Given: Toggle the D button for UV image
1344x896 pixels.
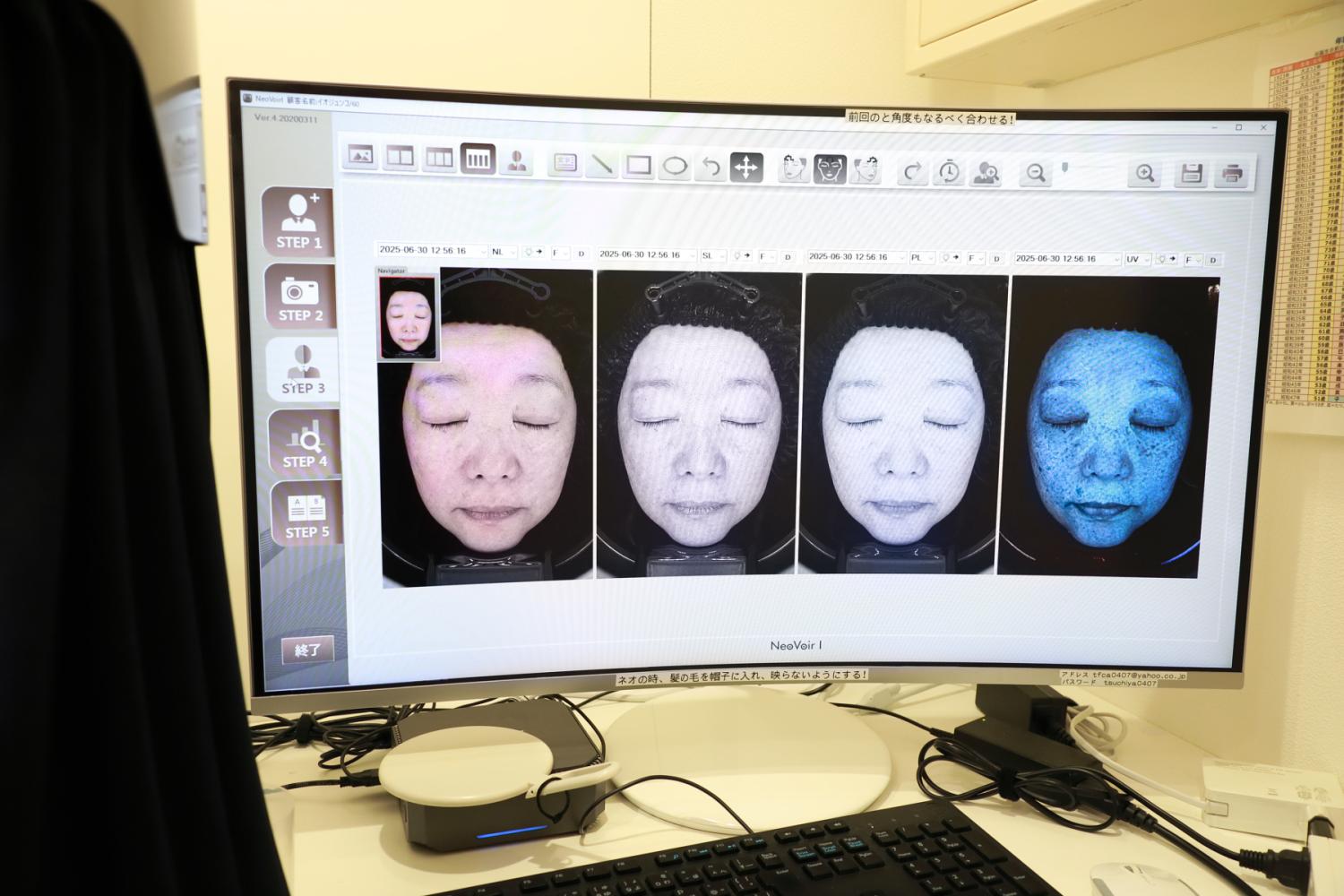Looking at the screenshot, I should tap(1212, 260).
